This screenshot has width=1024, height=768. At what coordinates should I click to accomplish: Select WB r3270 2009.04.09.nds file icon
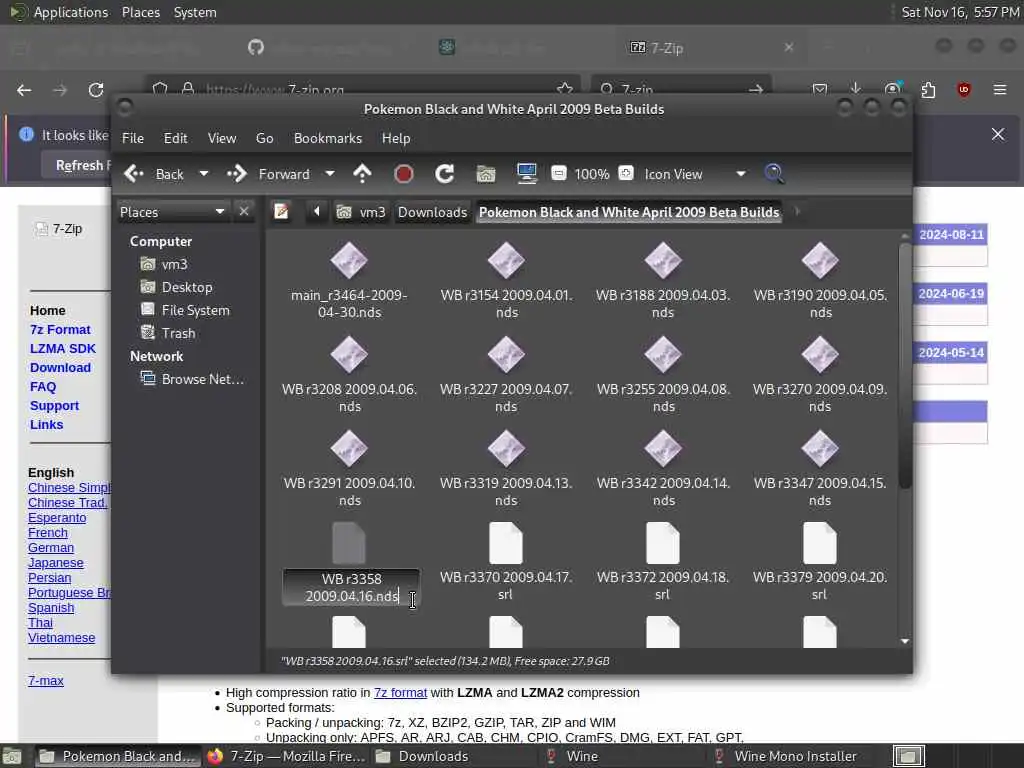(x=820, y=355)
